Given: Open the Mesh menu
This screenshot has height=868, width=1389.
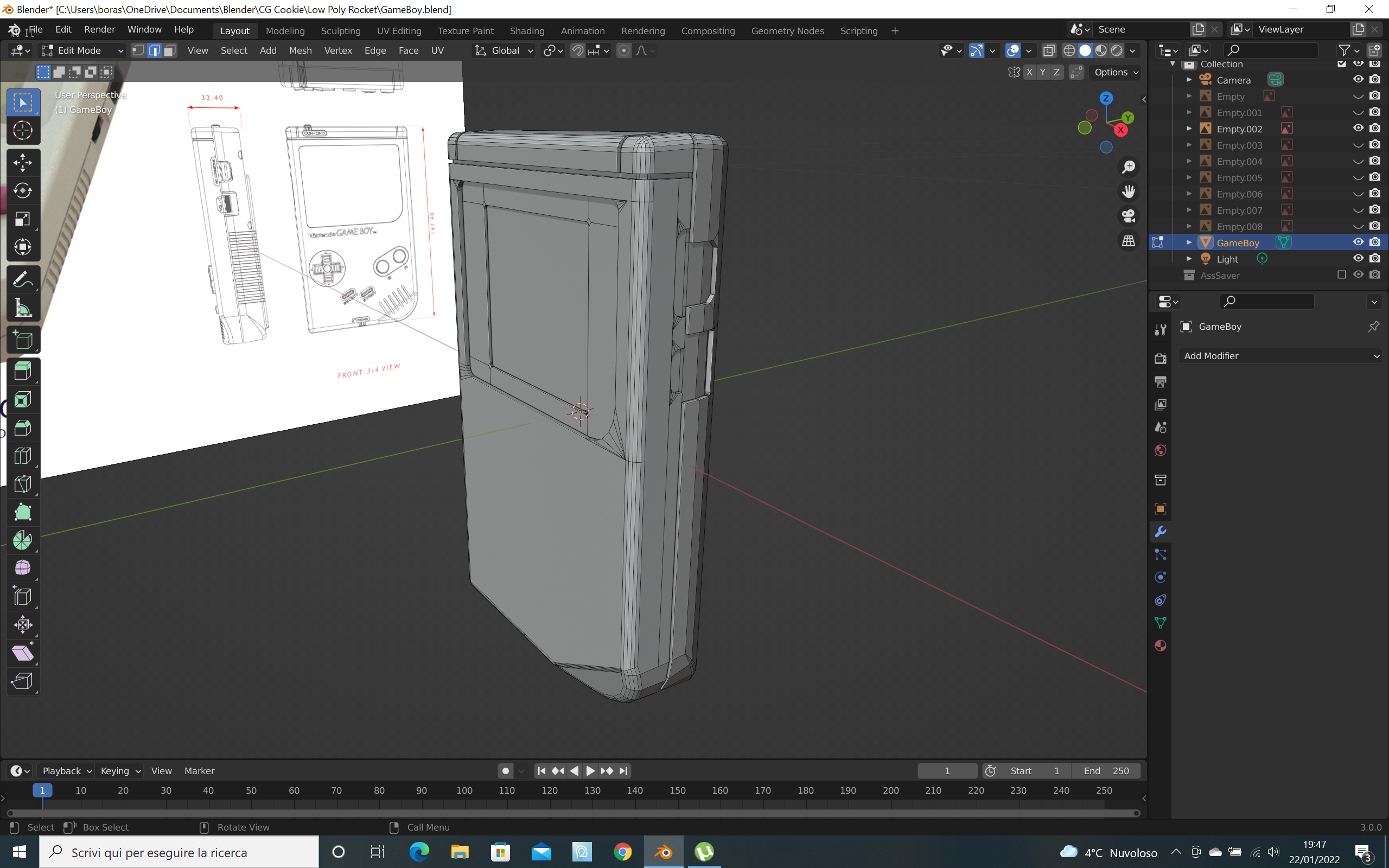Looking at the screenshot, I should tap(300, 50).
